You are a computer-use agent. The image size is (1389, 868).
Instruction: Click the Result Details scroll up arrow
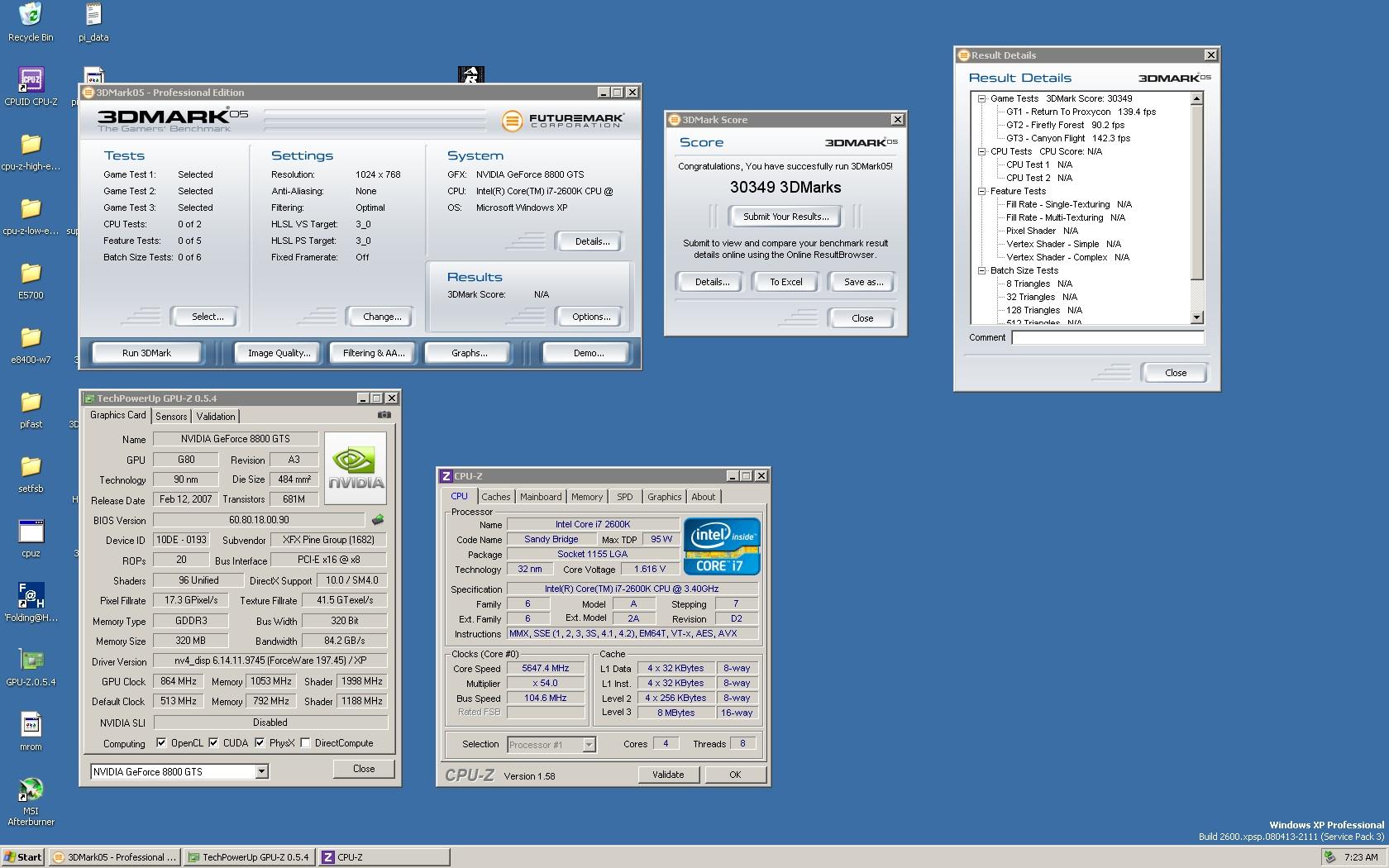tap(1196, 98)
